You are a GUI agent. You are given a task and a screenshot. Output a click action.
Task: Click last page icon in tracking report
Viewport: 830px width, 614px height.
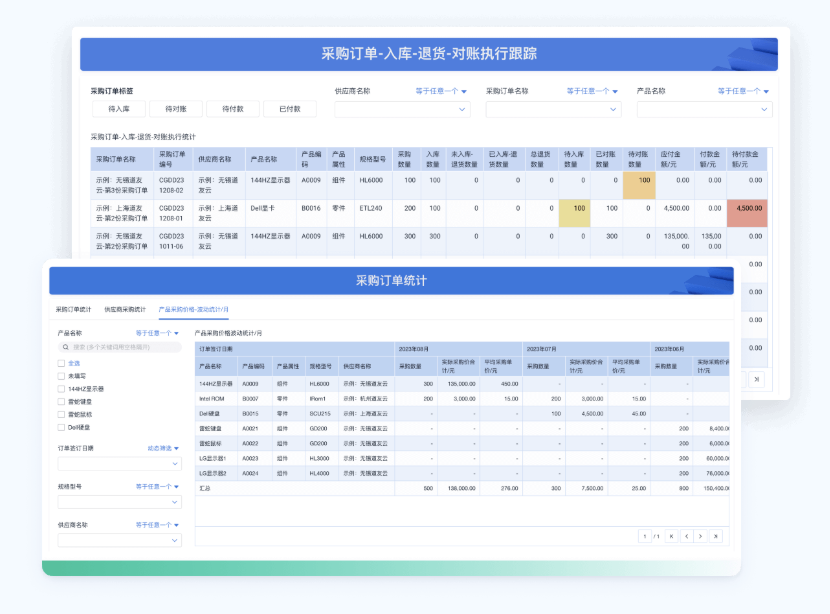point(756,379)
